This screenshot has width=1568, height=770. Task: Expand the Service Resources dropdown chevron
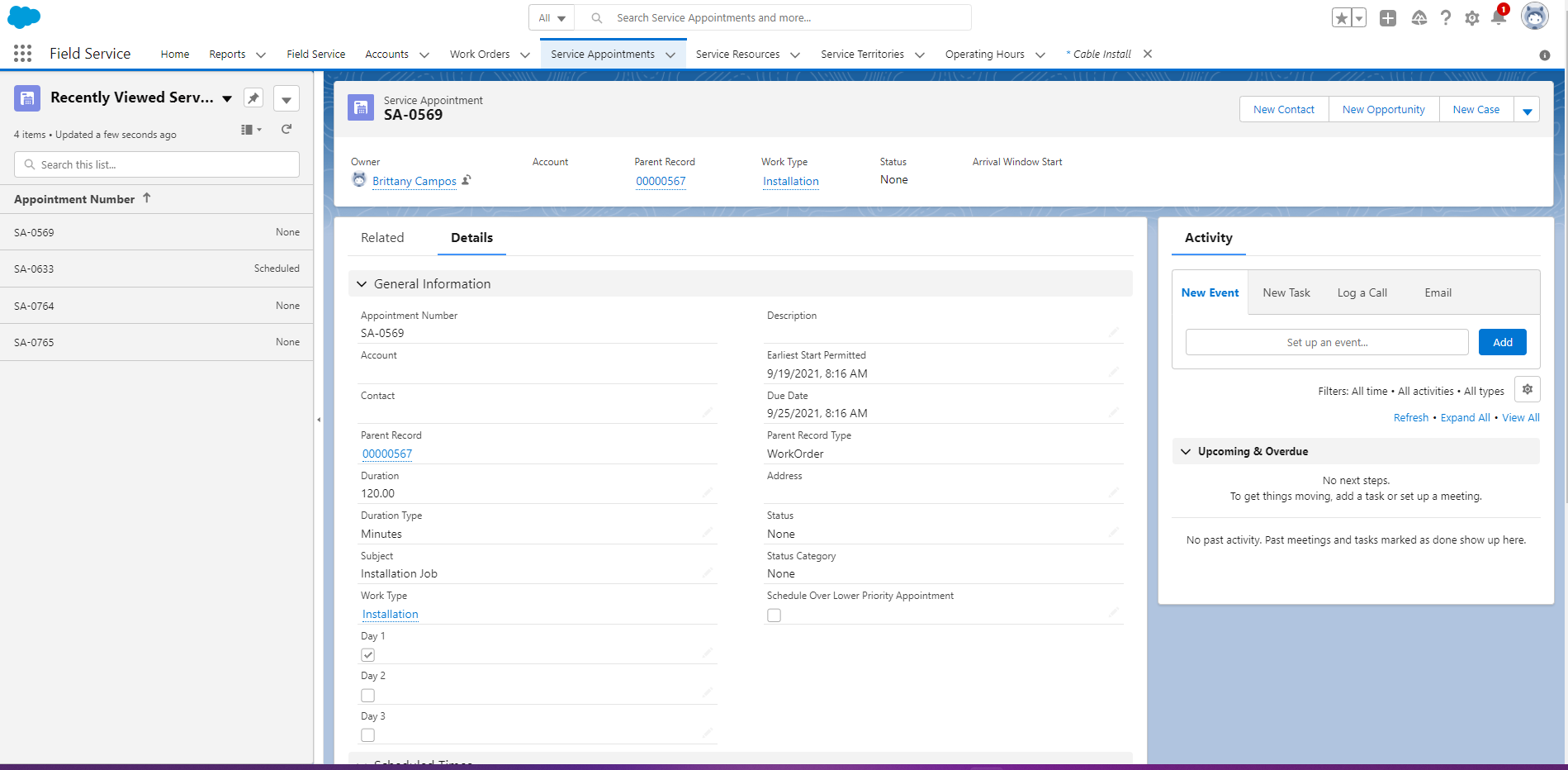point(795,55)
